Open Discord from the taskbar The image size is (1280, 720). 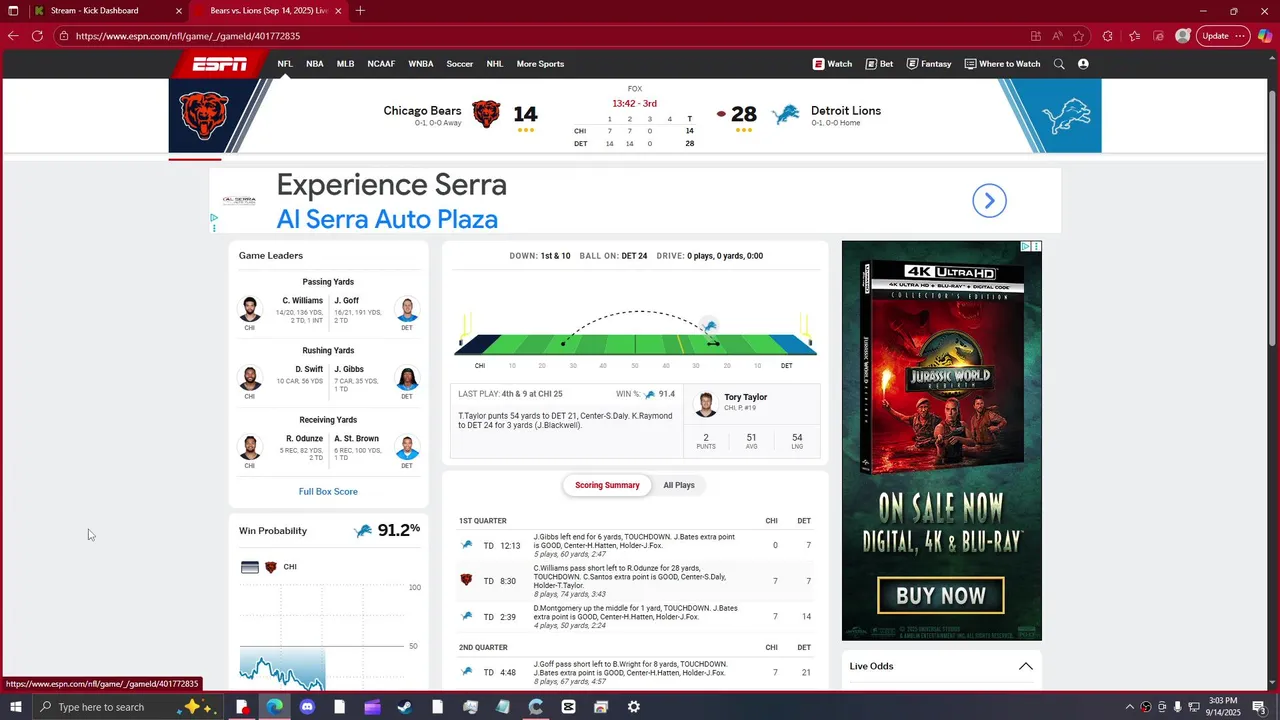pos(307,707)
